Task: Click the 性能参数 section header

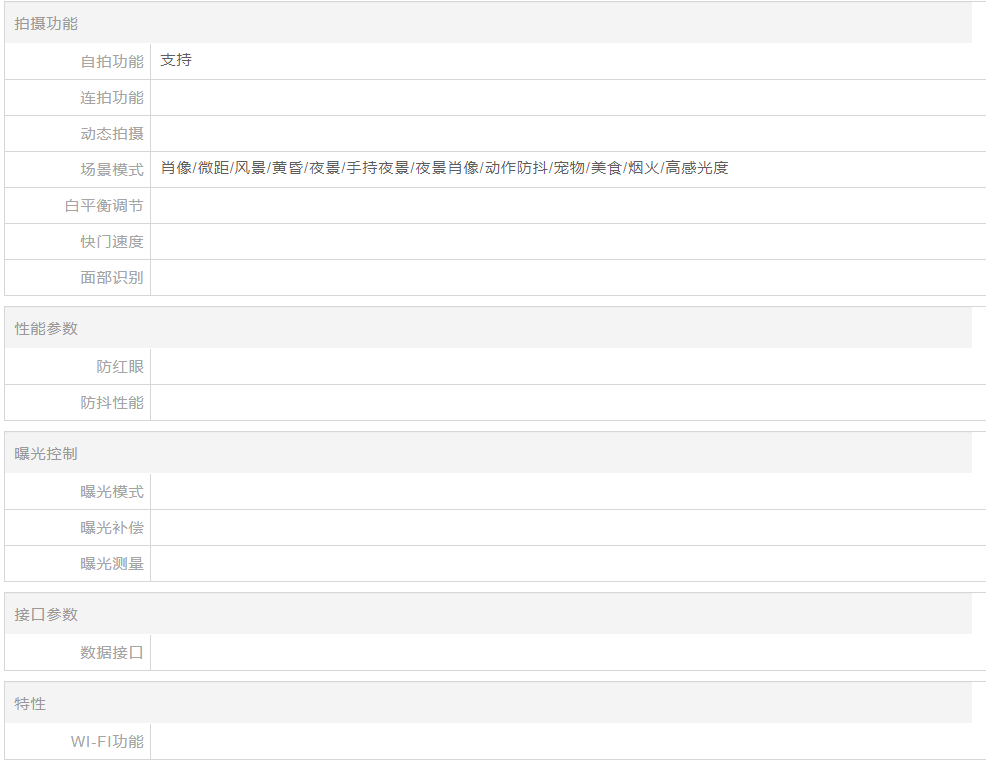Action: [x=46, y=328]
